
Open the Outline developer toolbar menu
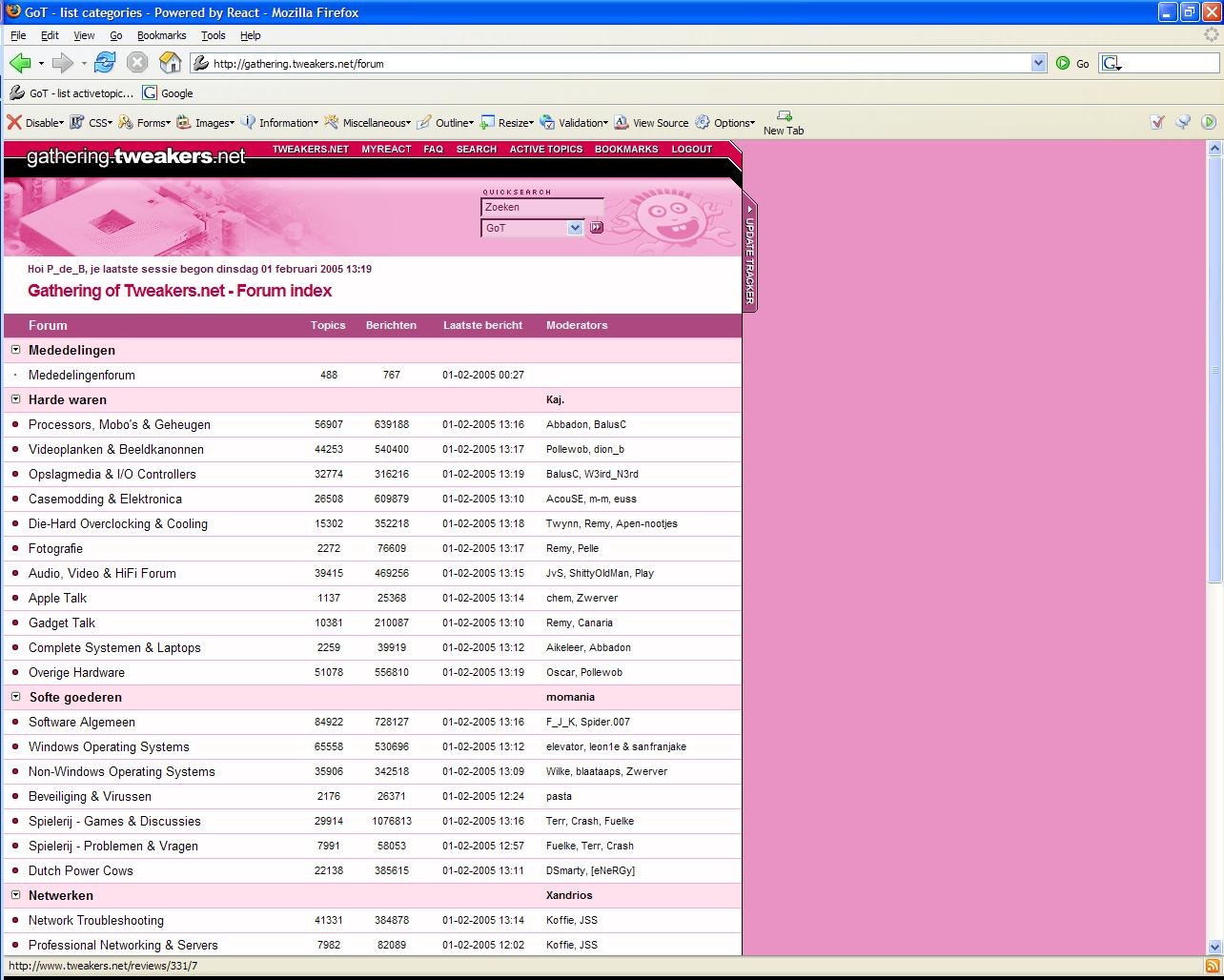point(445,123)
